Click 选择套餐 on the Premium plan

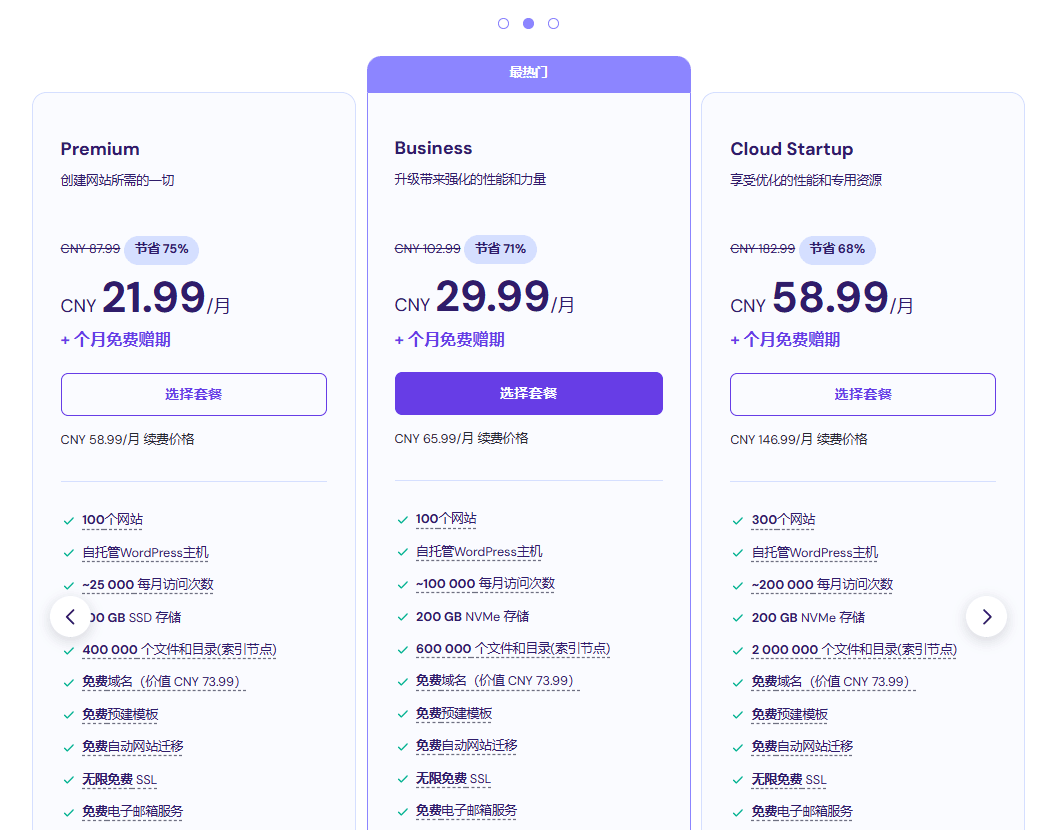tap(193, 394)
